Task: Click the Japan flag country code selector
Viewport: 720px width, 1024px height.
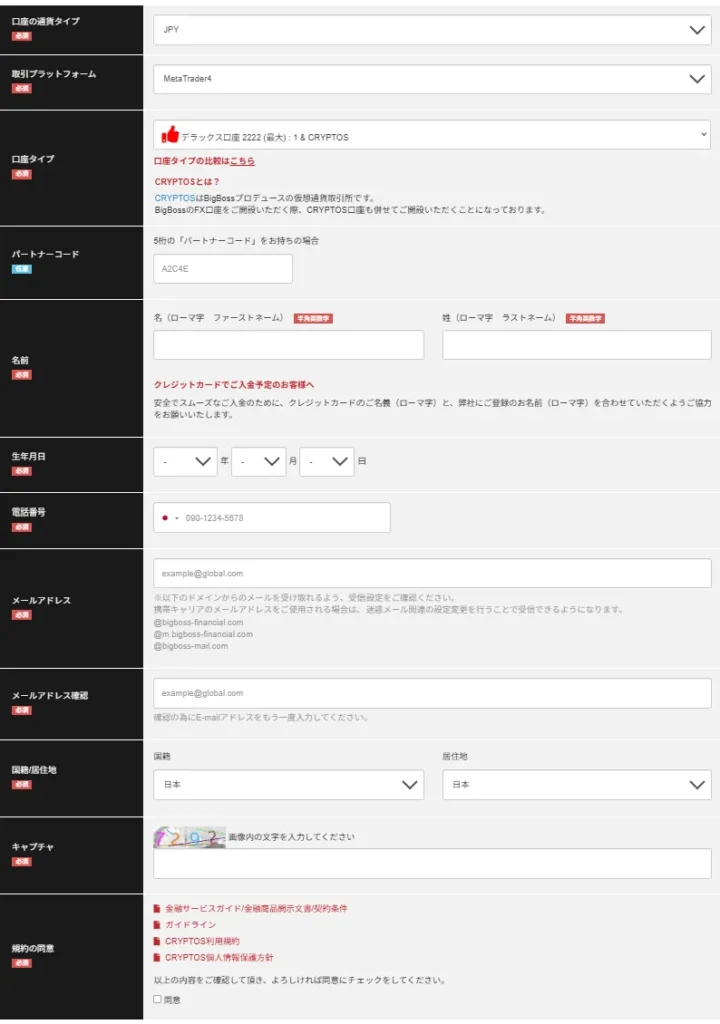Action: (169, 518)
